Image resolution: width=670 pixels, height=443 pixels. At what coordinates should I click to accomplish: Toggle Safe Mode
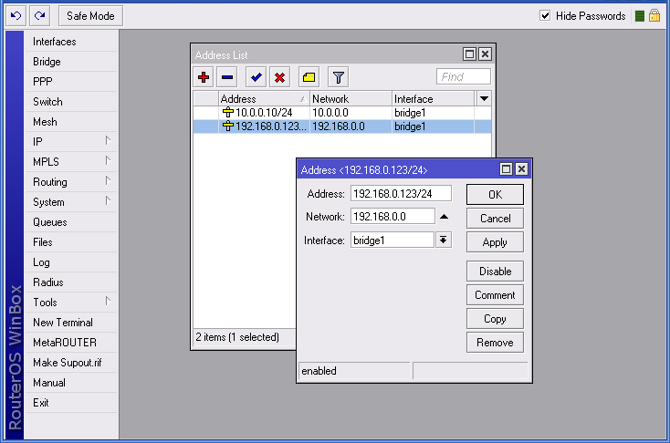pos(90,16)
